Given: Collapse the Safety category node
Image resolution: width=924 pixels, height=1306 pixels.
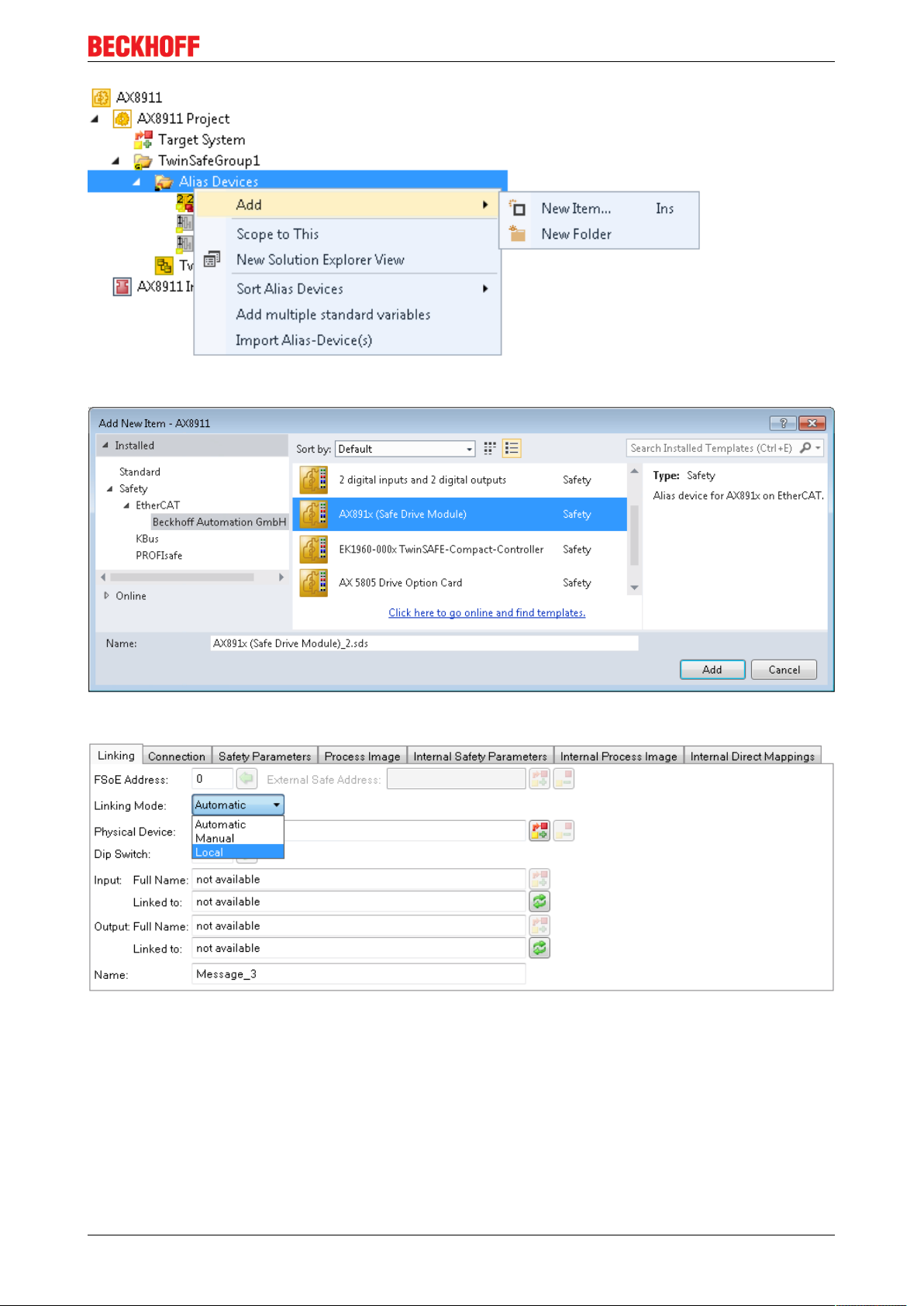Looking at the screenshot, I should point(109,489).
